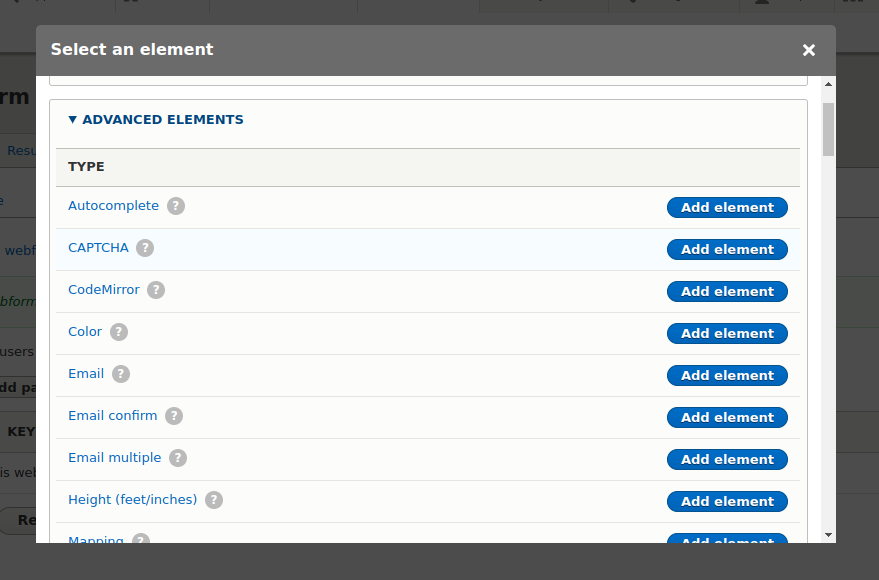The image size is (879, 580).
Task: Open help icon next to Autocomplete
Action: 175,206
